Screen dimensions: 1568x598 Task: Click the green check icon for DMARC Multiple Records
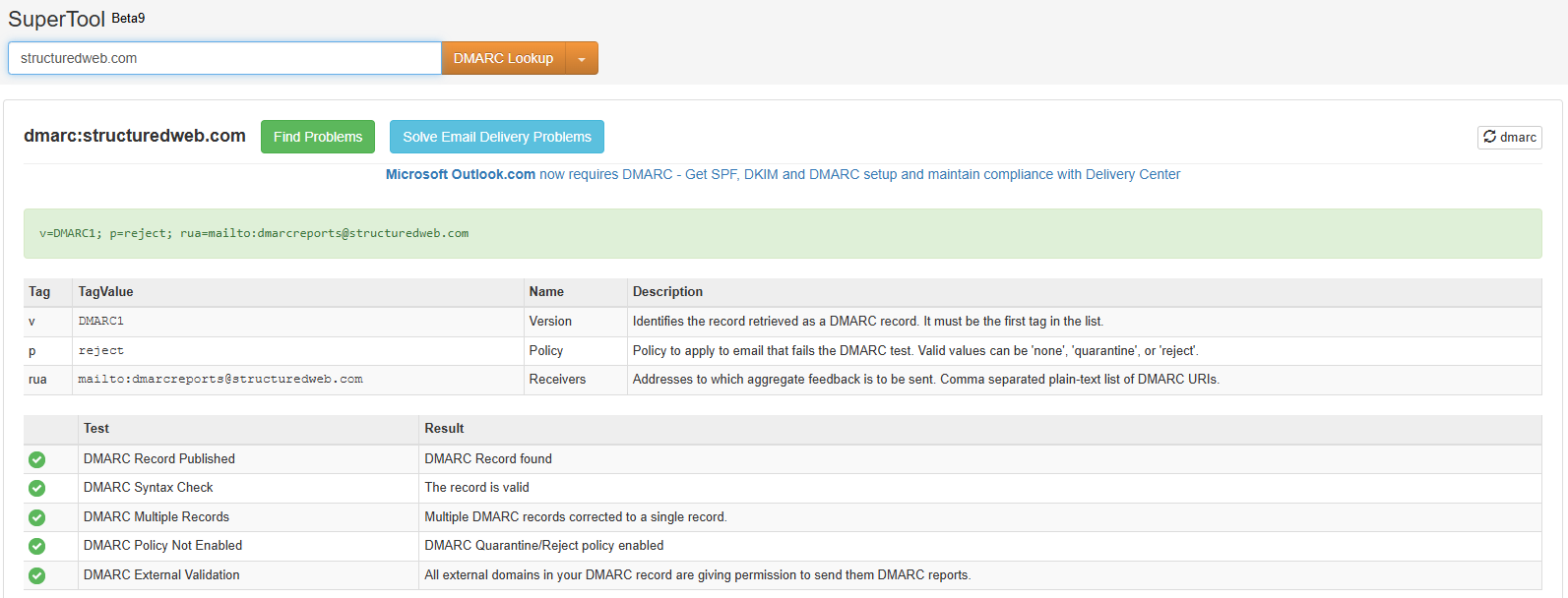pyautogui.click(x=36, y=517)
